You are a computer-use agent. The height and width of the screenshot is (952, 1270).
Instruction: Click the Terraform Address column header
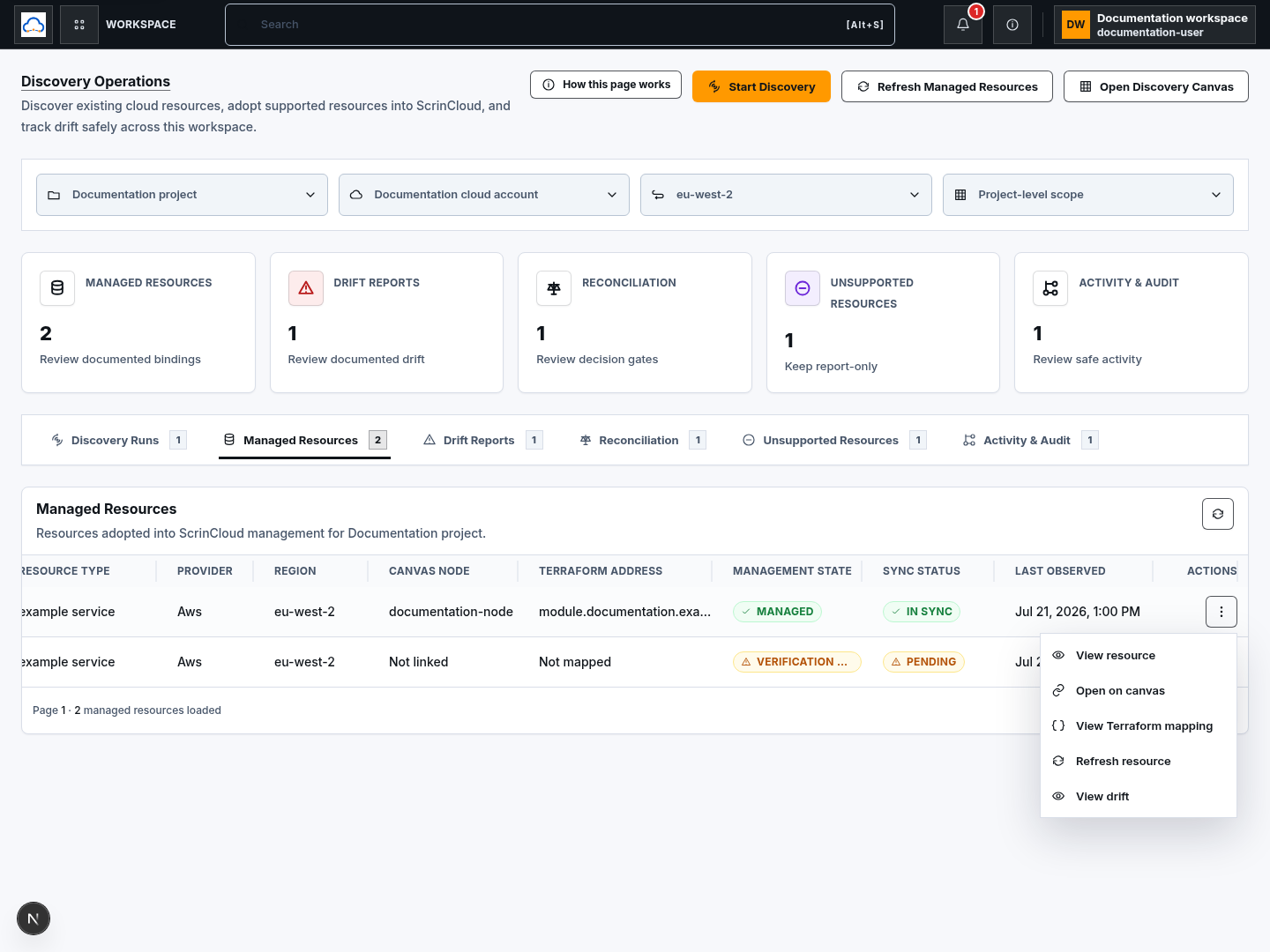[x=601, y=571]
